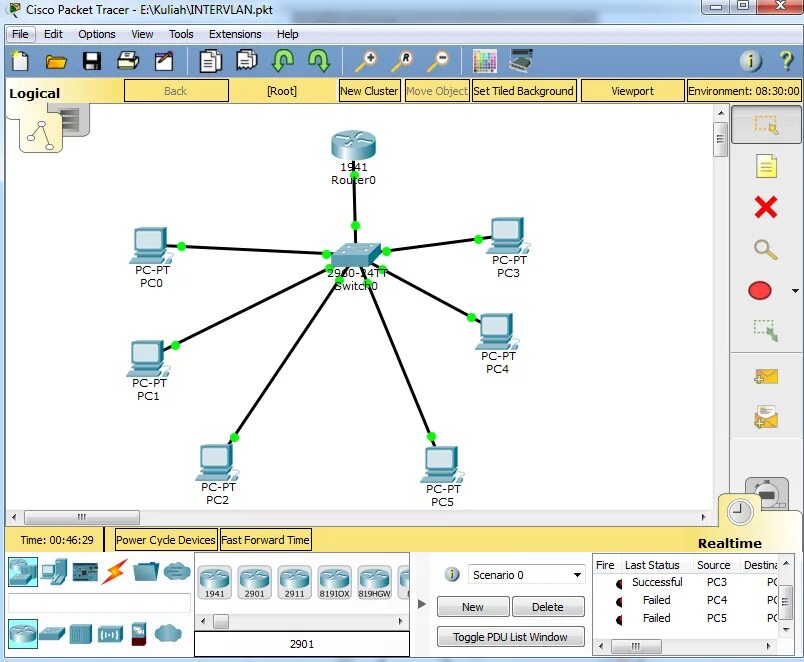Pick the 1941 router in device list
Screen dimensions: 804x662
point(214,582)
